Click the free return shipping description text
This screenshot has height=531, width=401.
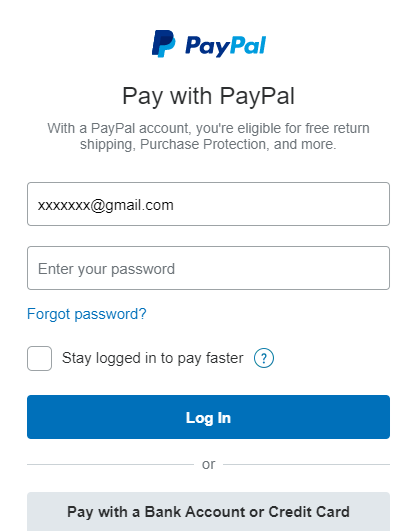coord(208,136)
